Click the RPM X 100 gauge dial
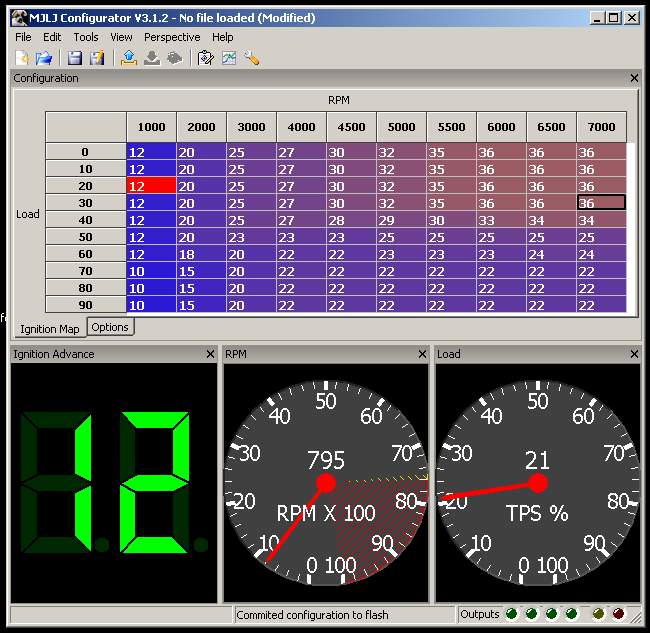 (x=326, y=483)
